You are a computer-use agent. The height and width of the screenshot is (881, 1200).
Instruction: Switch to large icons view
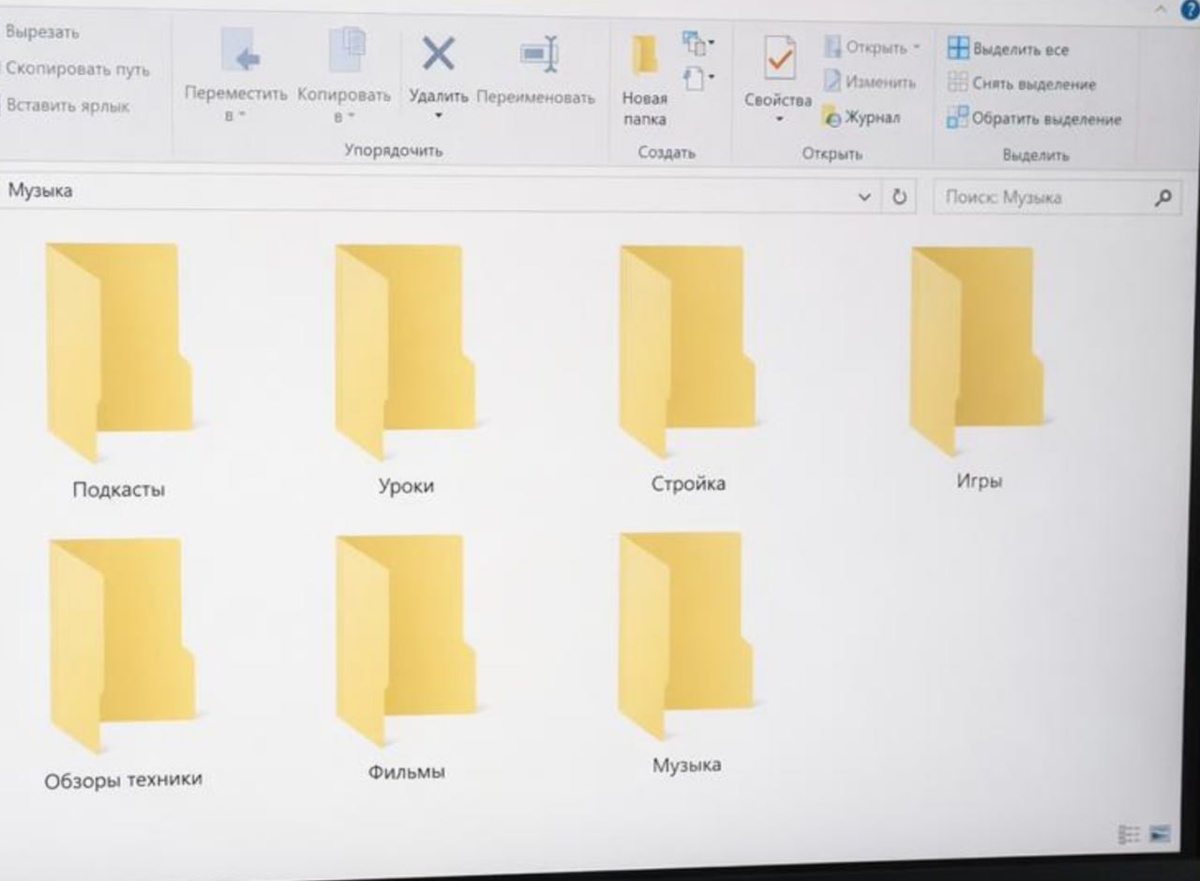(1160, 834)
